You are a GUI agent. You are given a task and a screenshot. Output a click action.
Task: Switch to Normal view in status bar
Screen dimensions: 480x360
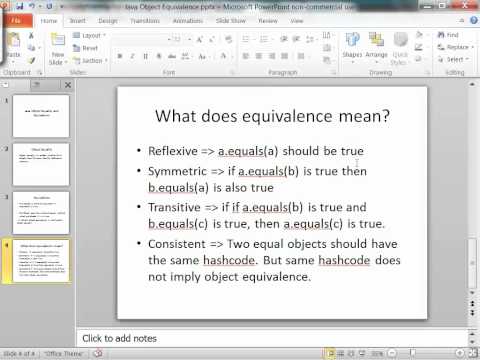click(x=331, y=353)
